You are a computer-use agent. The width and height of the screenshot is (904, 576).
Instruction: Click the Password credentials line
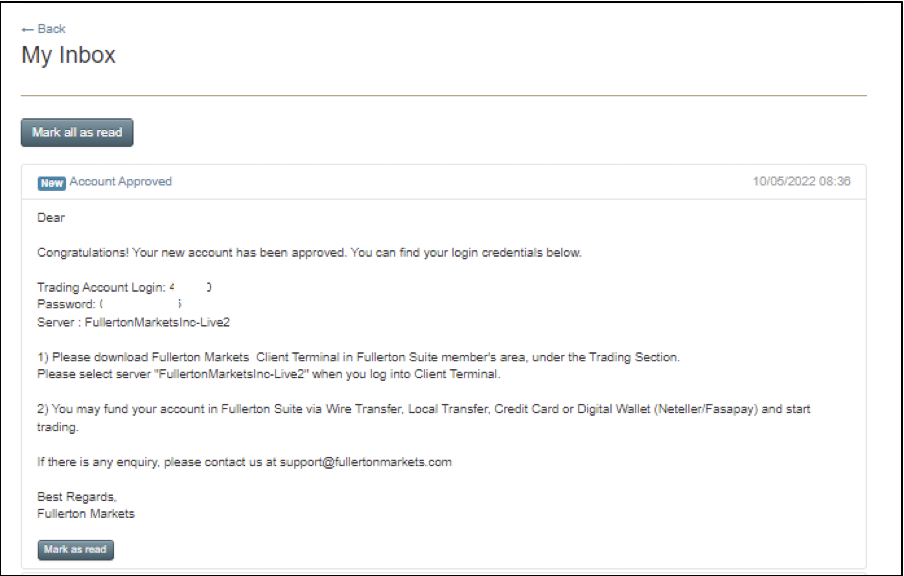point(110,304)
